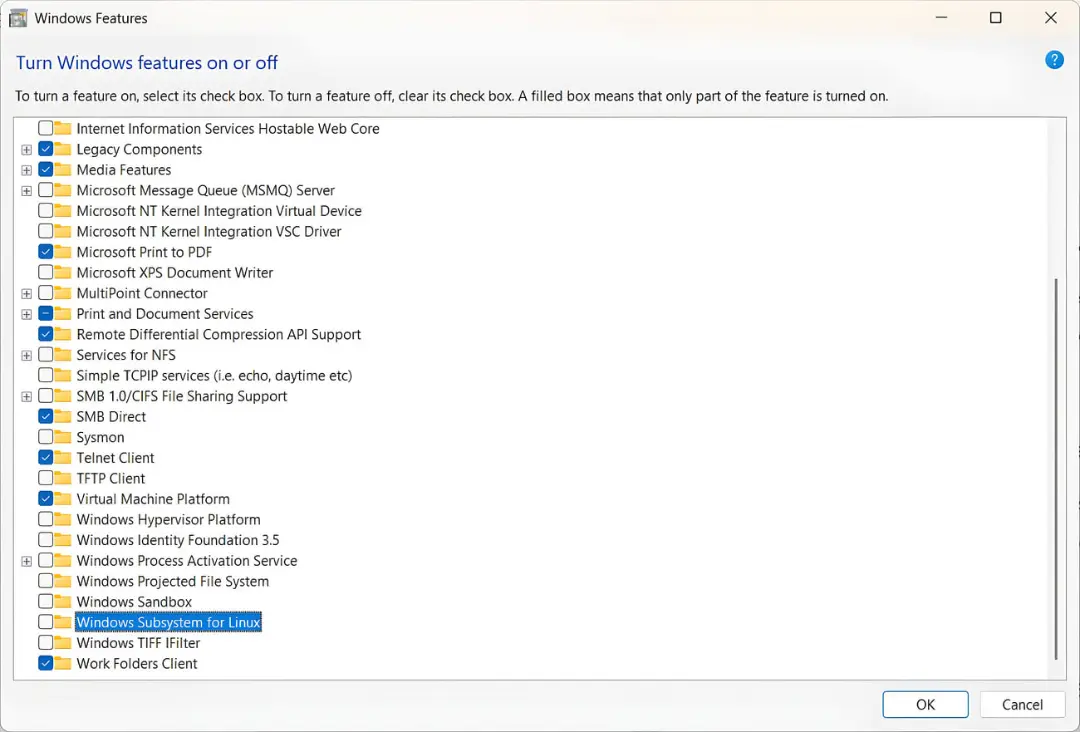
Task: Maximize the Windows Features window
Action: pos(995,18)
